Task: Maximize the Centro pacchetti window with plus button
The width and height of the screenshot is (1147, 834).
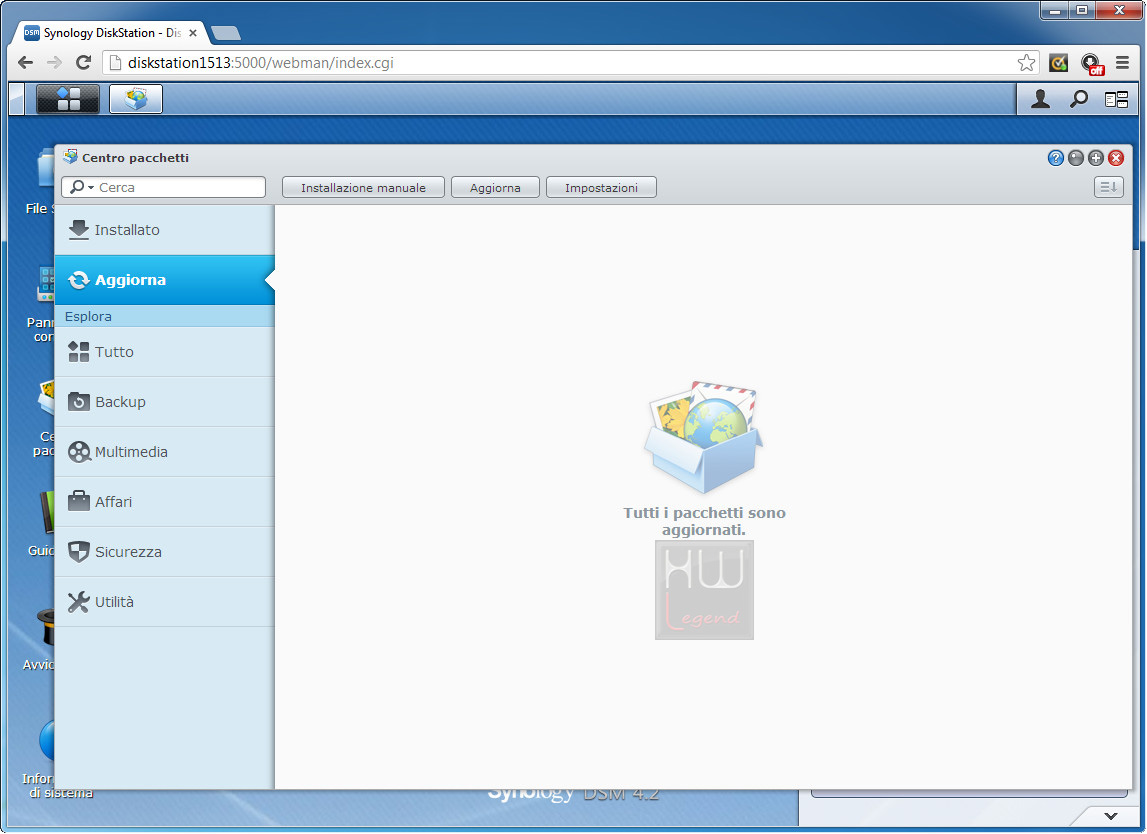Action: (1096, 158)
